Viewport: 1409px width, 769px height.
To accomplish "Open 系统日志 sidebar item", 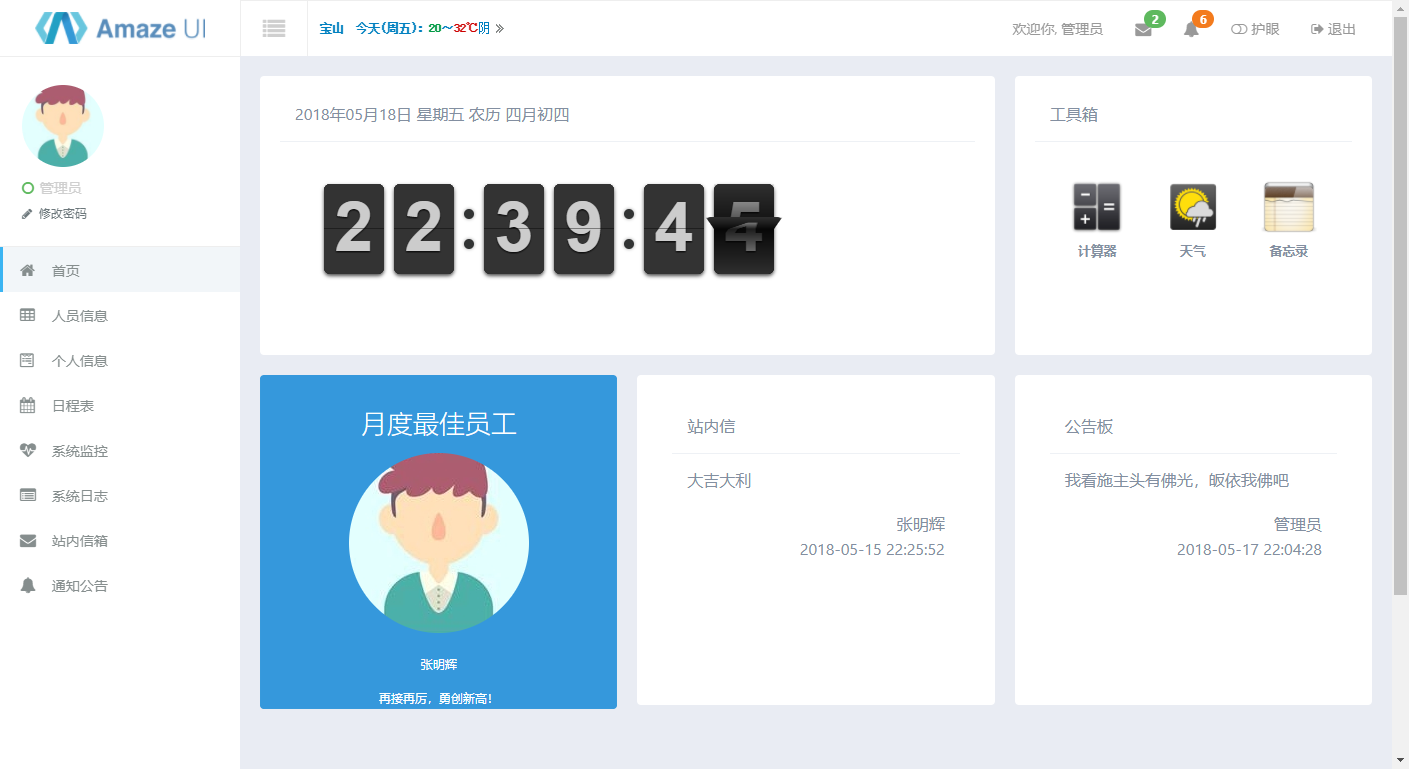I will point(80,496).
